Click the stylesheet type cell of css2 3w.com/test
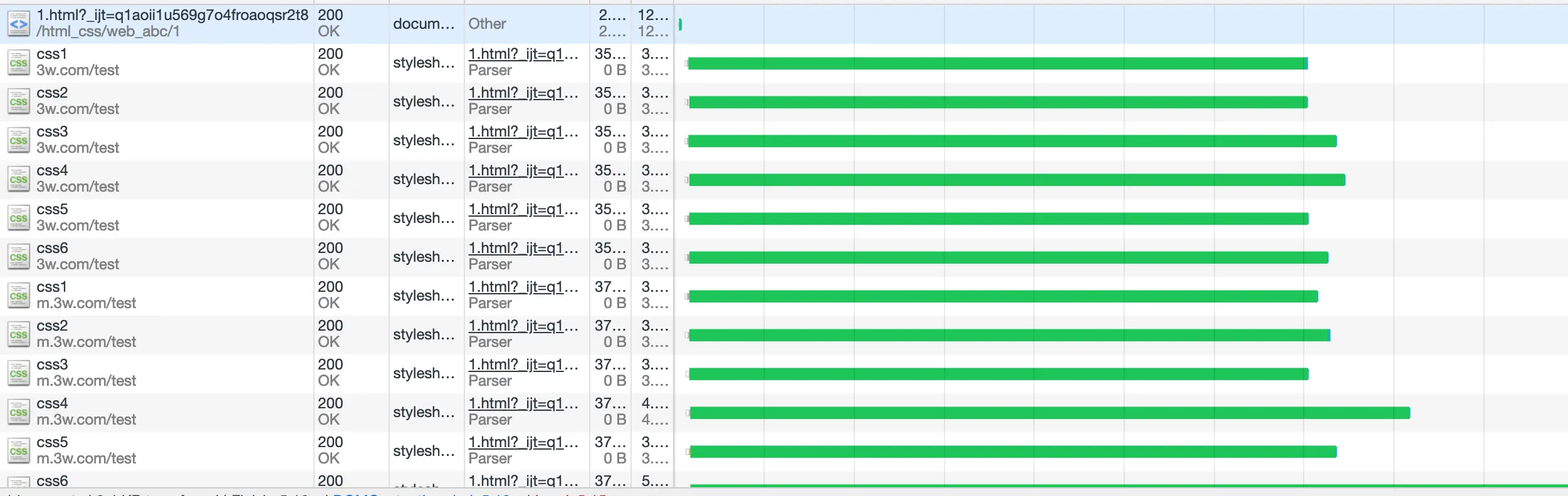The width and height of the screenshot is (1568, 496). click(424, 101)
